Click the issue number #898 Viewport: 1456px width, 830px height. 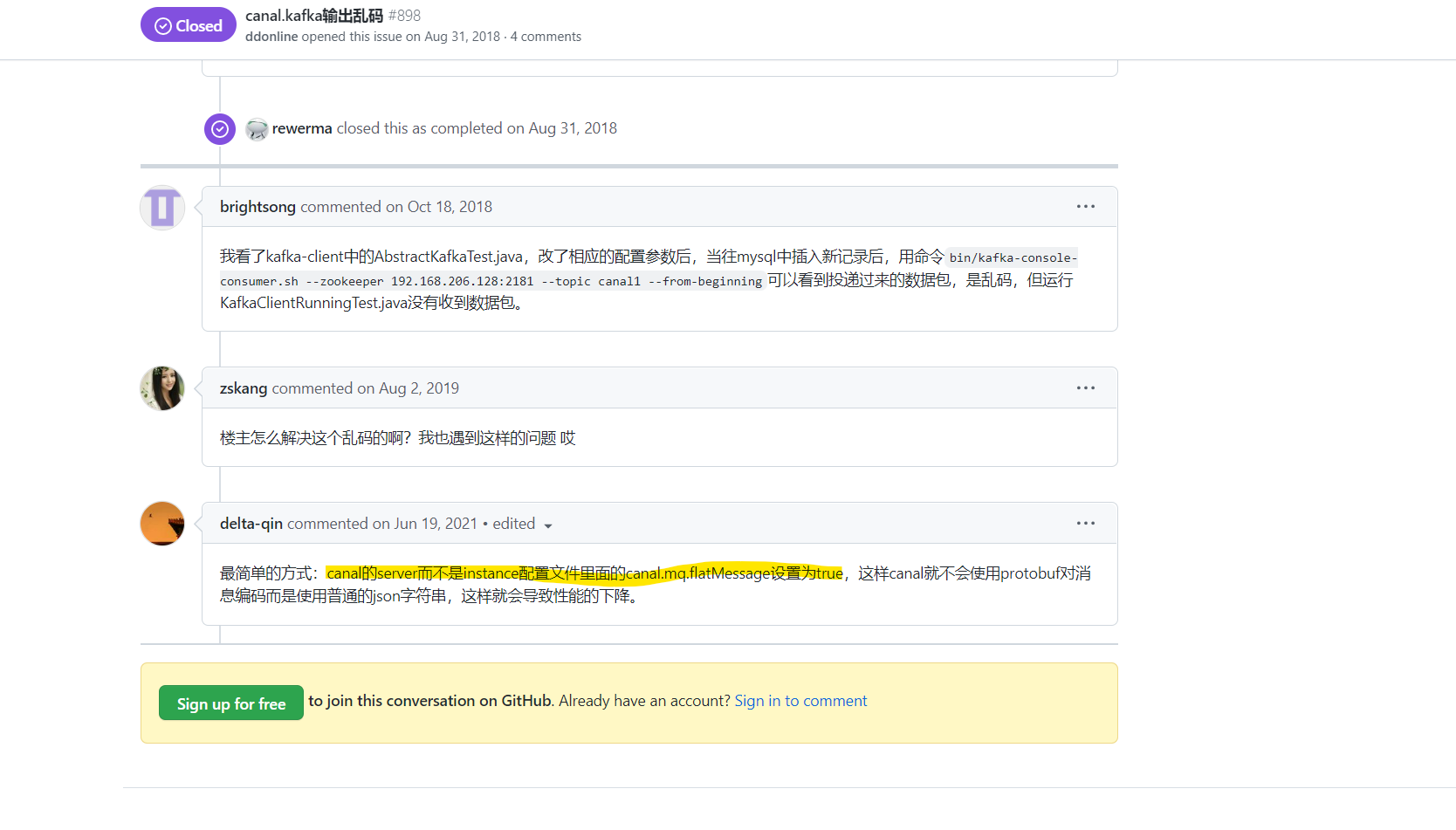point(404,16)
